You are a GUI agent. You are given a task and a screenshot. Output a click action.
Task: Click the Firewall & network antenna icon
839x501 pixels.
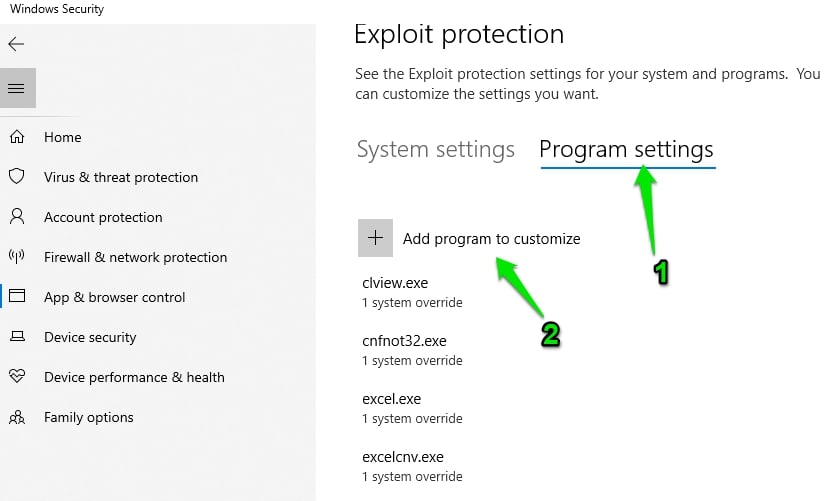[17, 256]
